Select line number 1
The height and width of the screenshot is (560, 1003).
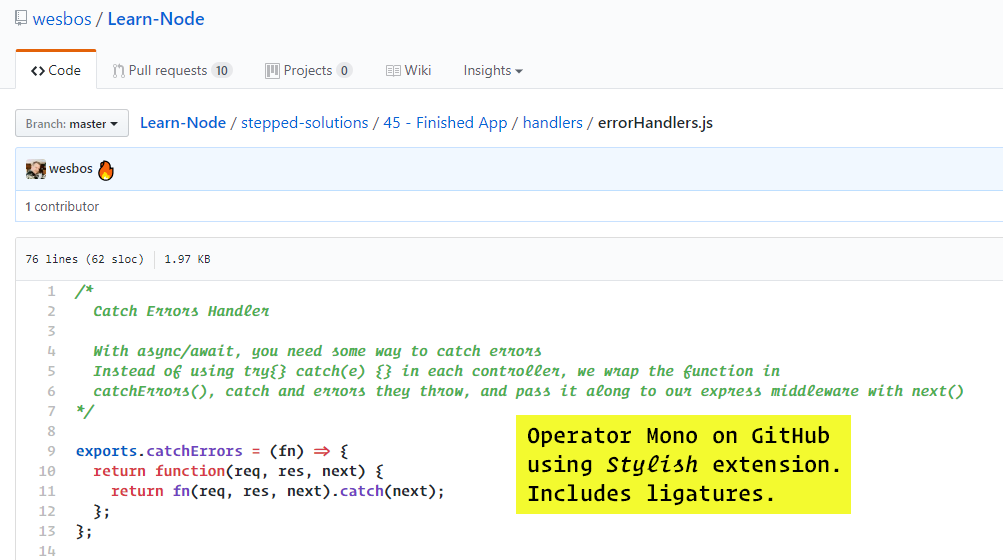pos(51,292)
